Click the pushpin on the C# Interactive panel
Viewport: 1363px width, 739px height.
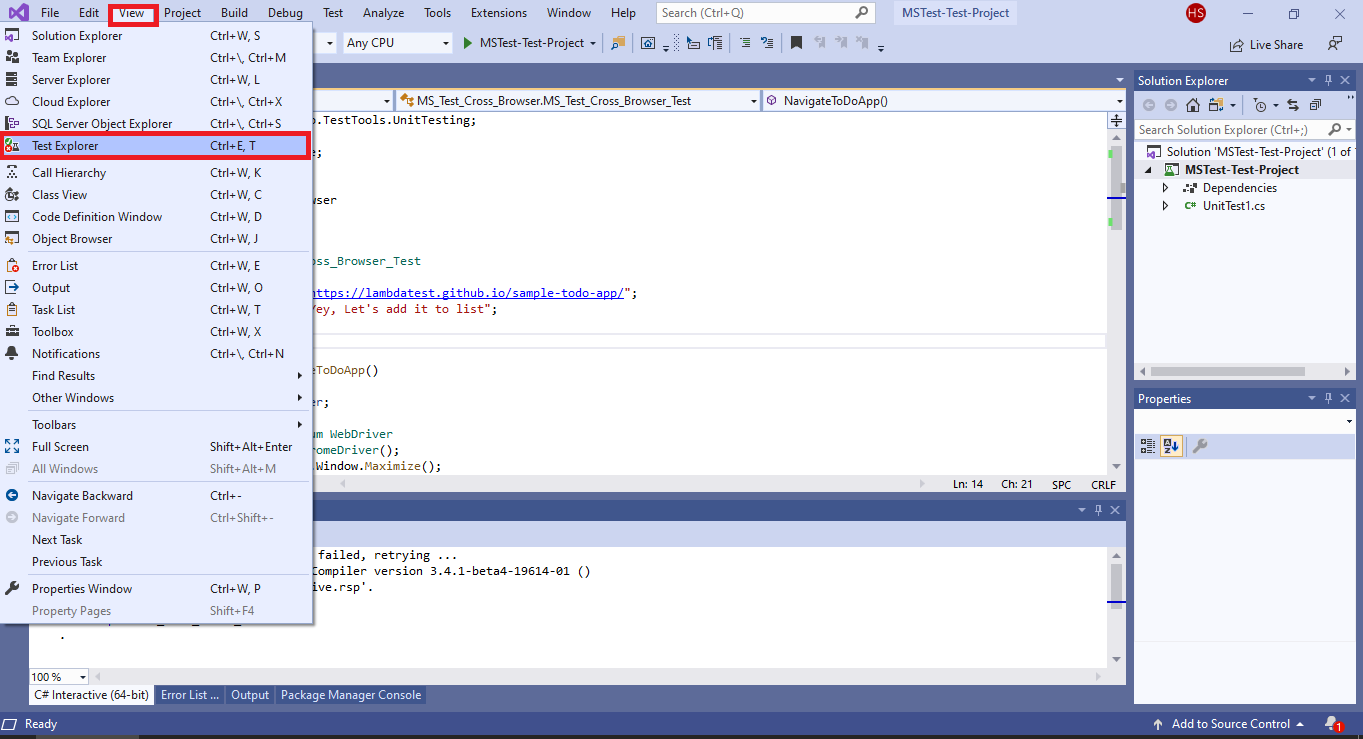click(x=1097, y=510)
